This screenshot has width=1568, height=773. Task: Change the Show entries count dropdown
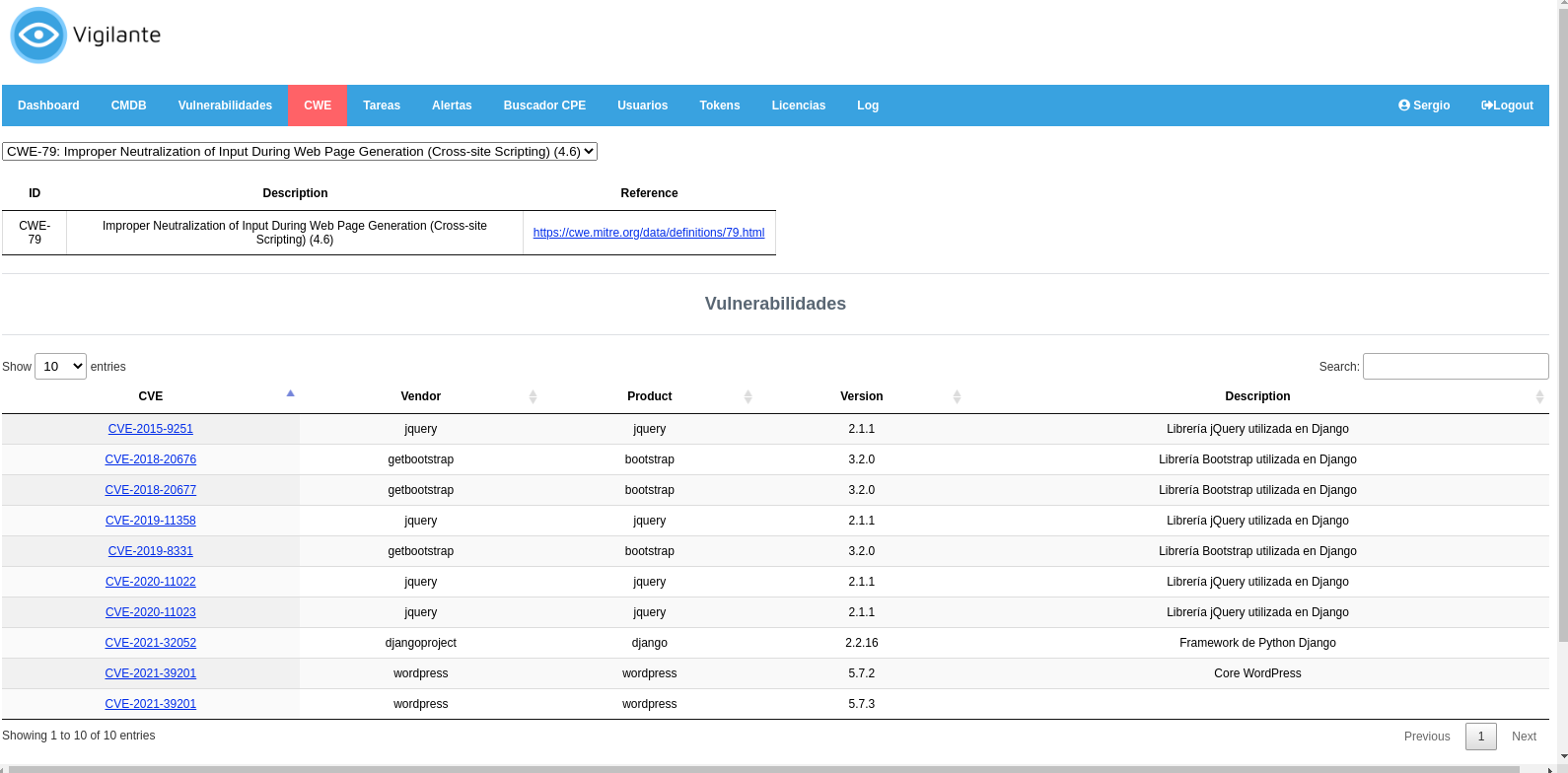[x=60, y=366]
